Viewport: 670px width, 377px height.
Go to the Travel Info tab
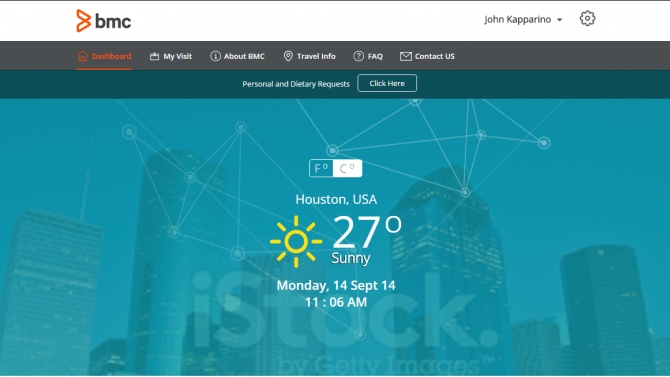[x=310, y=56]
